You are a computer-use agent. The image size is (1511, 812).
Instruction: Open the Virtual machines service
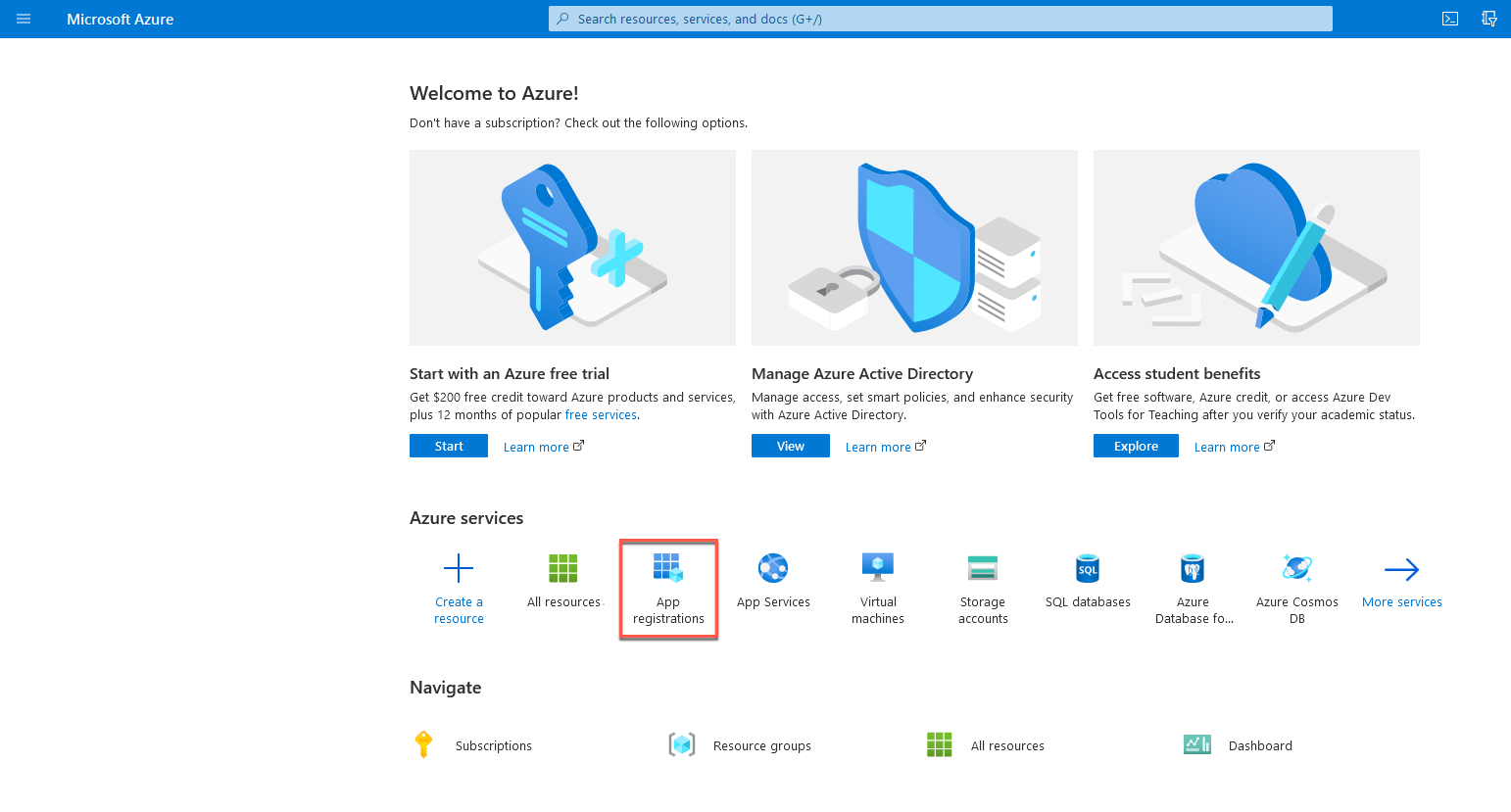[877, 588]
